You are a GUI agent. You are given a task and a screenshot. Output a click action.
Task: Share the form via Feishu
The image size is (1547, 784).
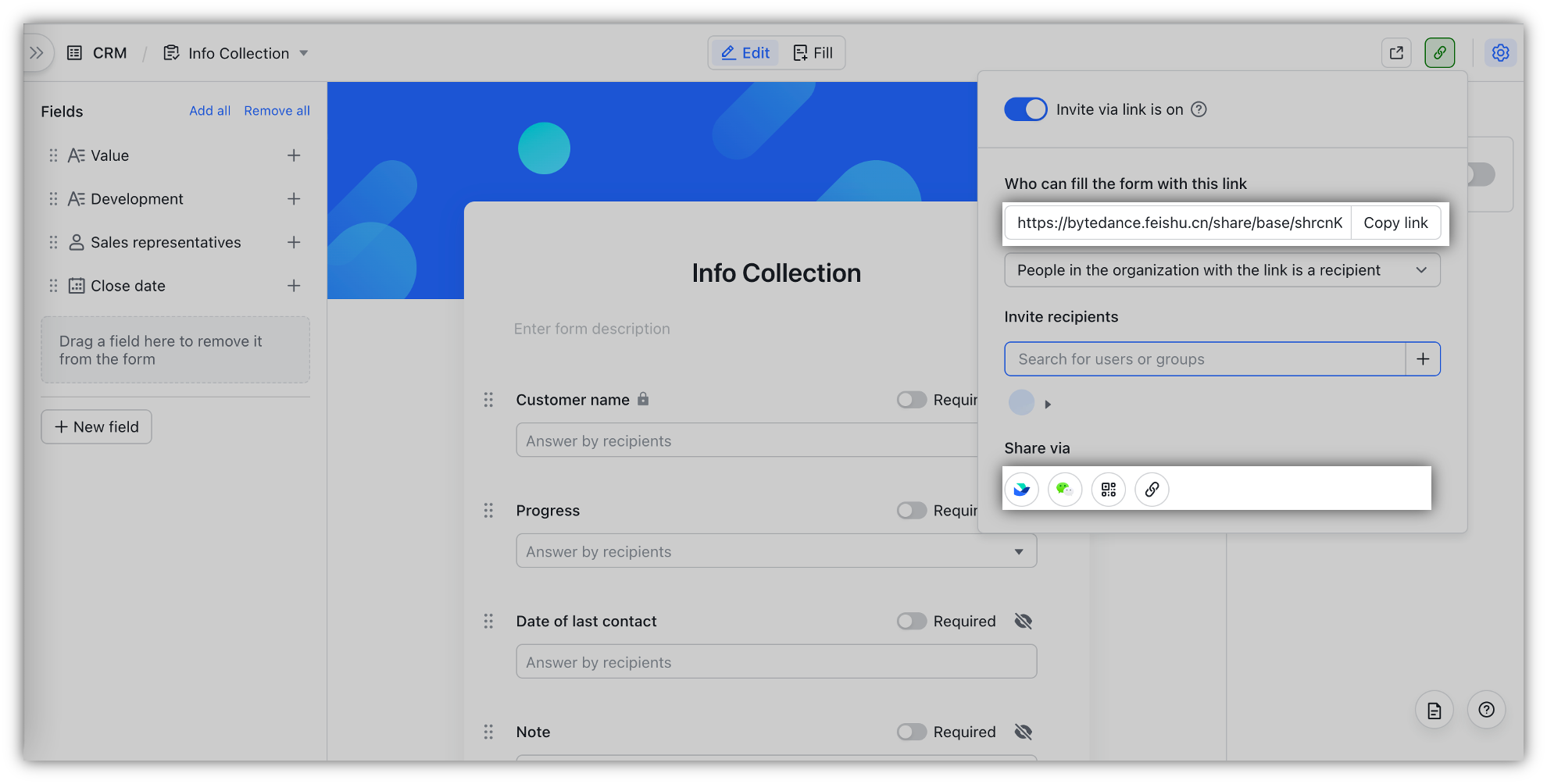pos(1021,489)
